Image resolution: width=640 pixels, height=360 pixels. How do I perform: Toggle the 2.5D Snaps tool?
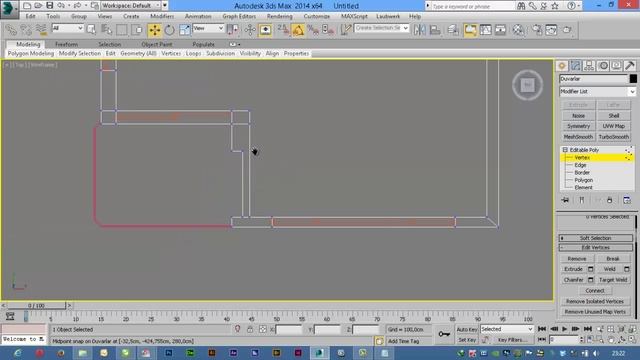click(x=283, y=30)
